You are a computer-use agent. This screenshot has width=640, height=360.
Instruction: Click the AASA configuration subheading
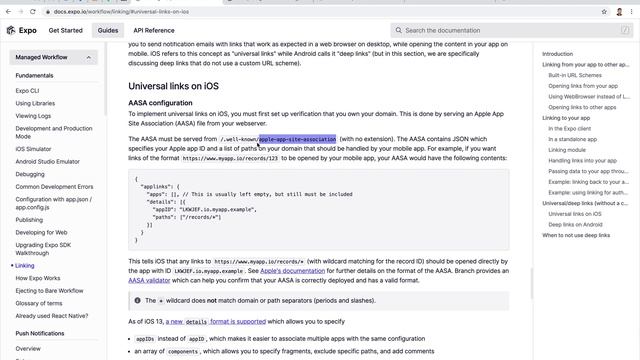160,103
